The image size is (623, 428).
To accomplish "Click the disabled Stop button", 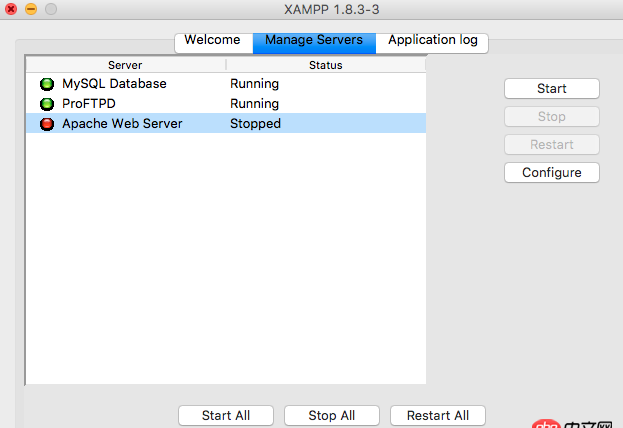I will pos(551,116).
